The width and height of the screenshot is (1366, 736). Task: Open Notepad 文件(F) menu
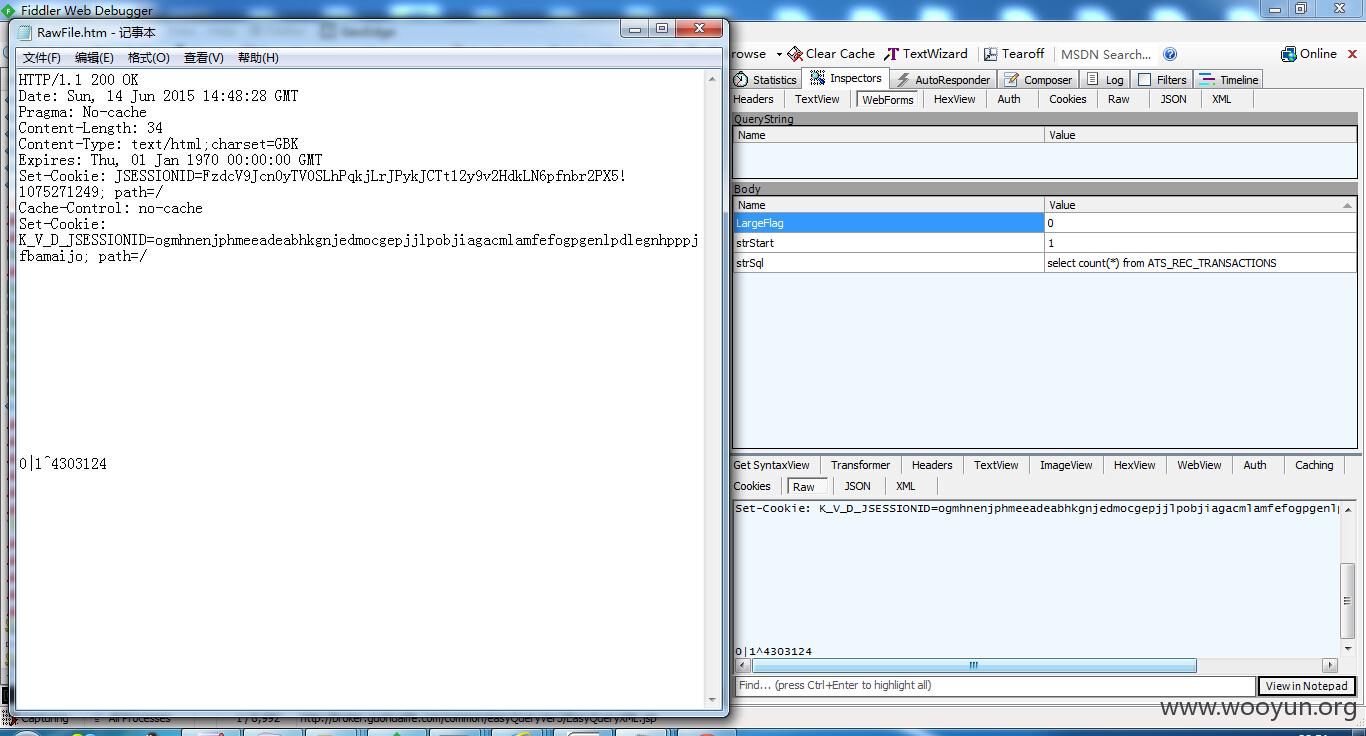(x=42, y=58)
